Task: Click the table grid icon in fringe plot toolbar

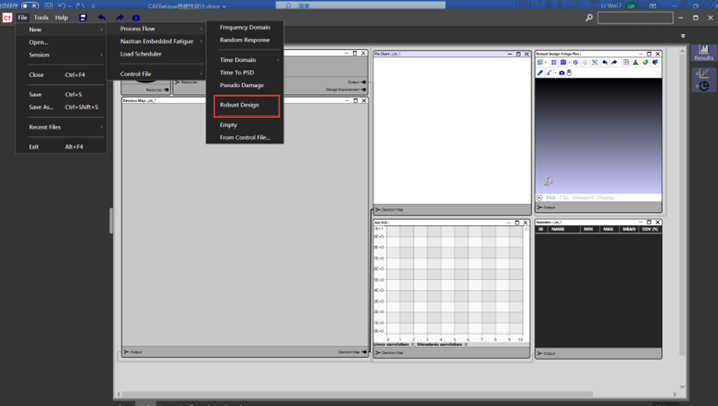Action: pos(626,62)
